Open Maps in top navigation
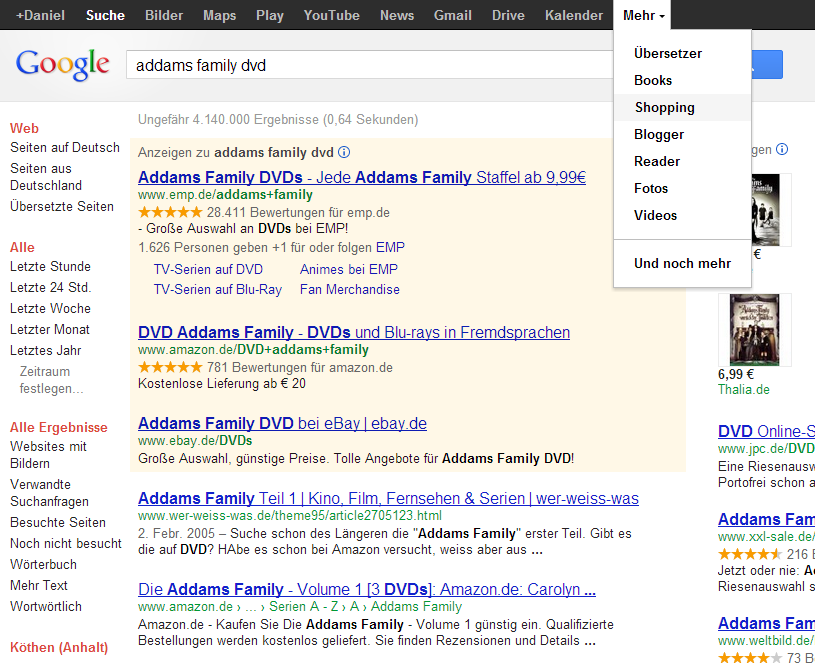Viewport: 815px width, 663px height. 219,16
